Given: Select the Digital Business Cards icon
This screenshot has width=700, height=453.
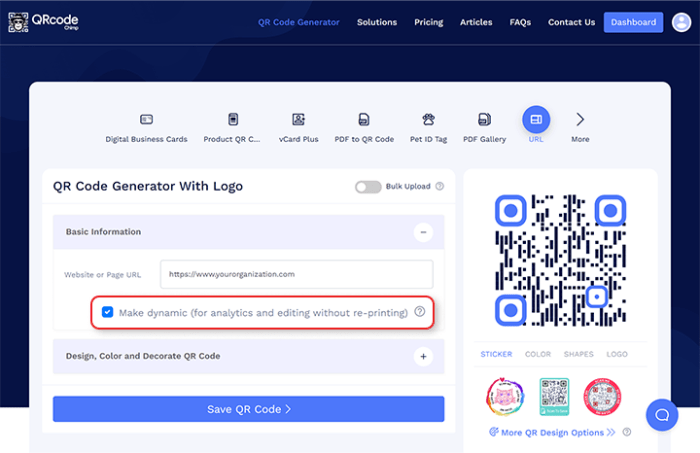Looking at the screenshot, I should (x=146, y=119).
